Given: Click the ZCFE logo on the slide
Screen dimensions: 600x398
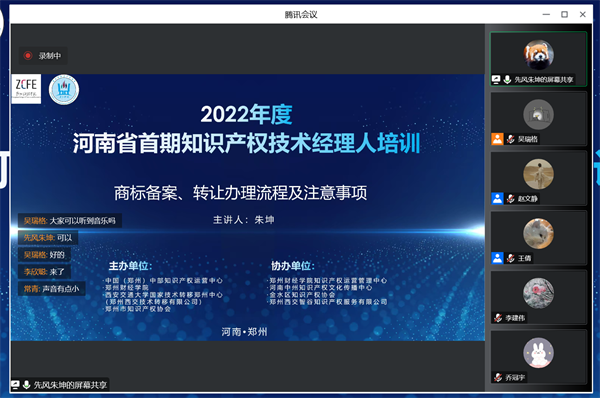Looking at the screenshot, I should pos(26,89).
